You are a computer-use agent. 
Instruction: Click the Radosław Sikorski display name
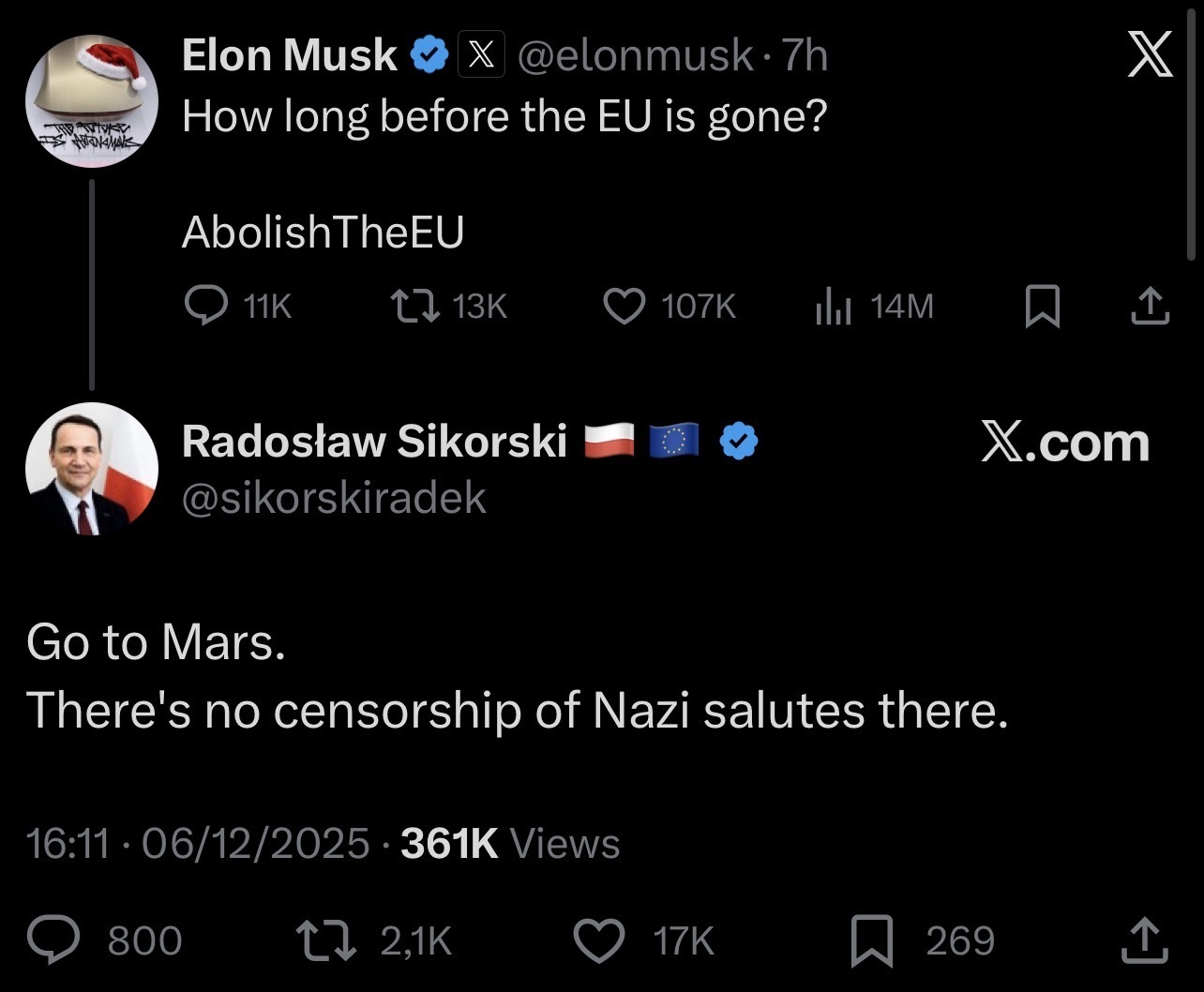(374, 442)
